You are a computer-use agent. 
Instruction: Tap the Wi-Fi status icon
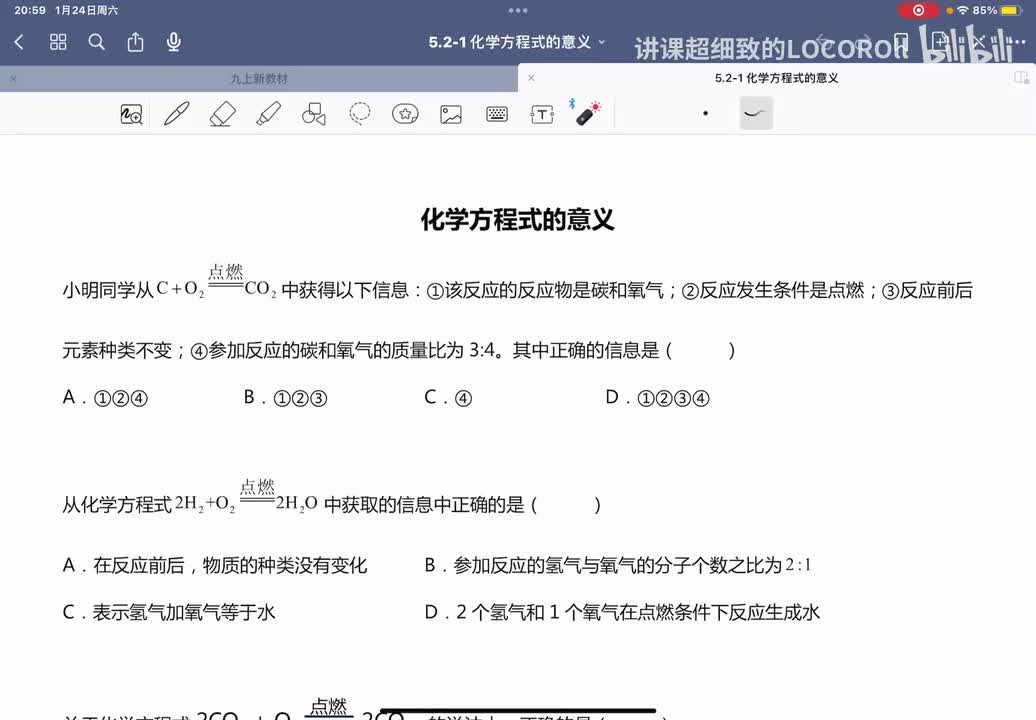963,11
